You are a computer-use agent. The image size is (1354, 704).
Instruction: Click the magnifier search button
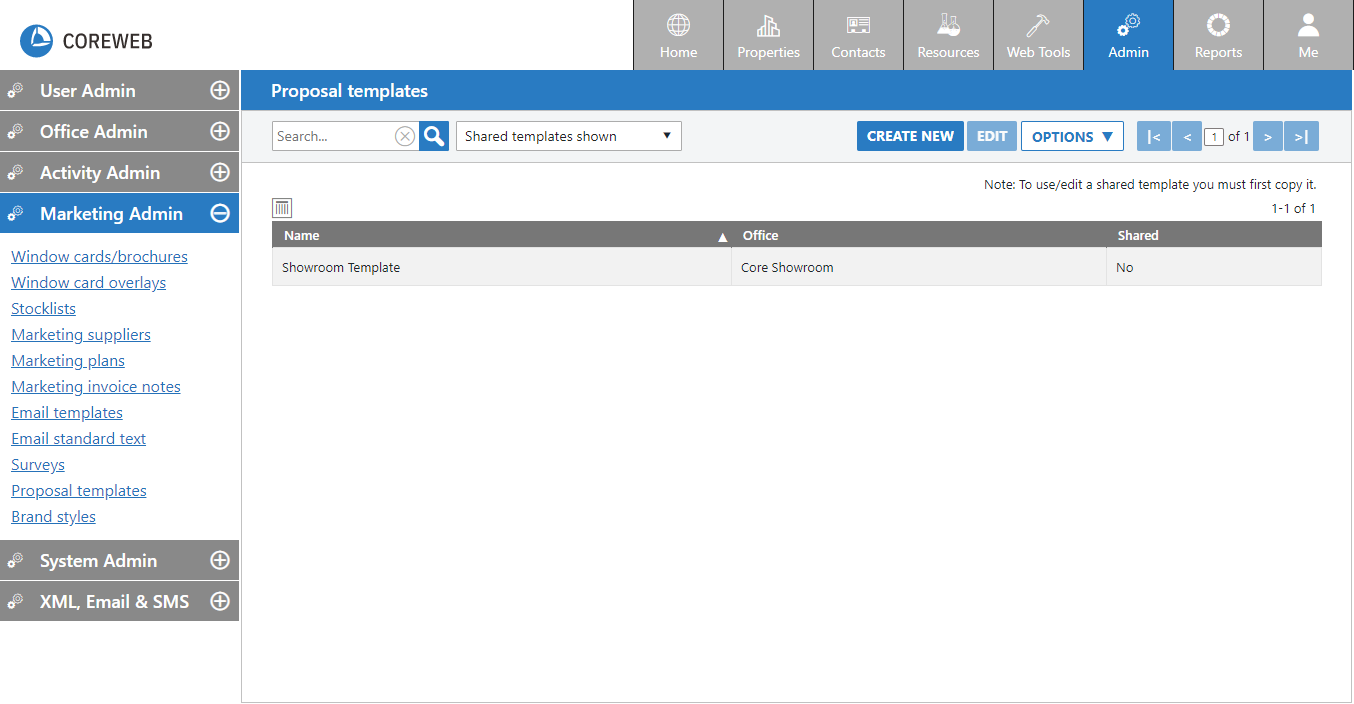(434, 136)
